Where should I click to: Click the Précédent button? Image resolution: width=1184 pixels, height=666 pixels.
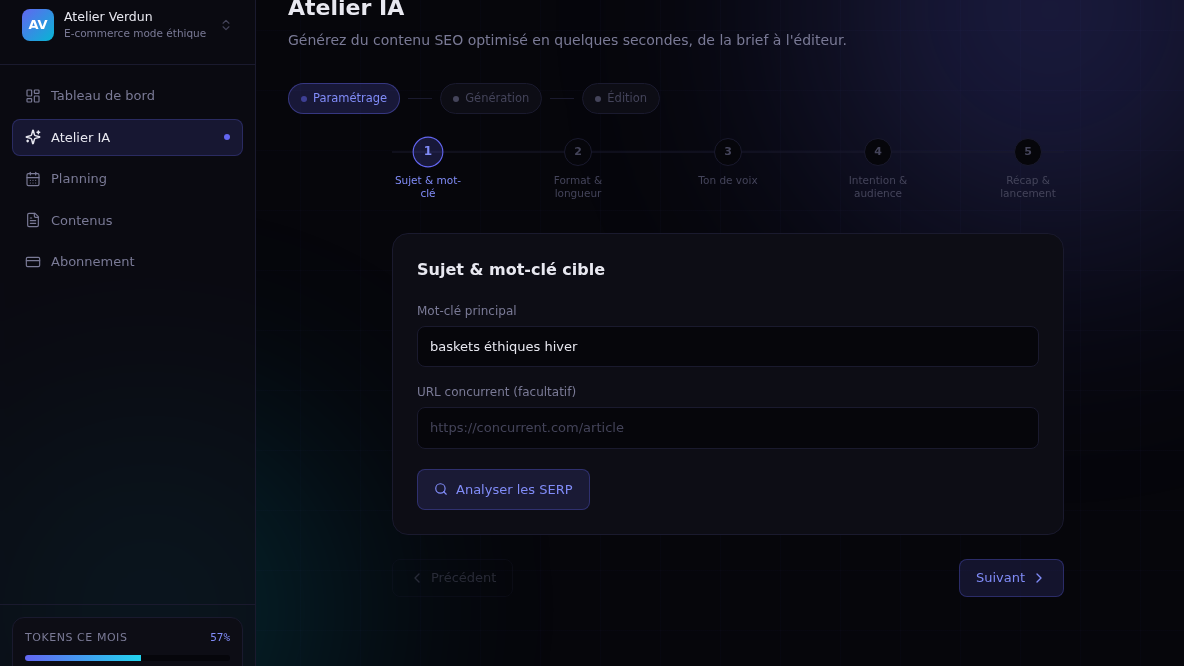452,578
